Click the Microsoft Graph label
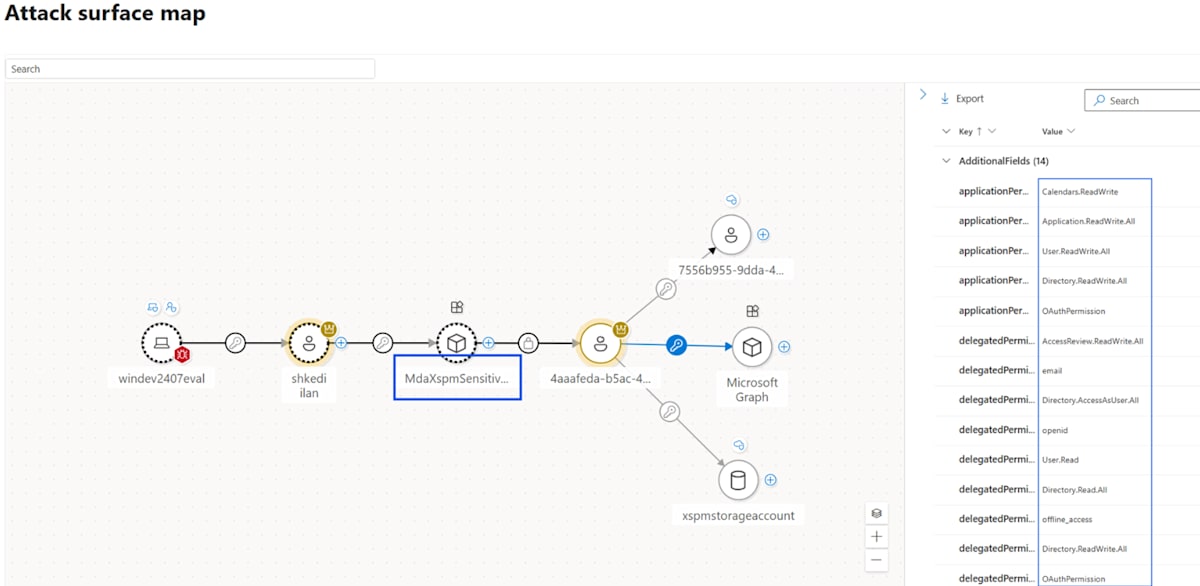 click(752, 390)
